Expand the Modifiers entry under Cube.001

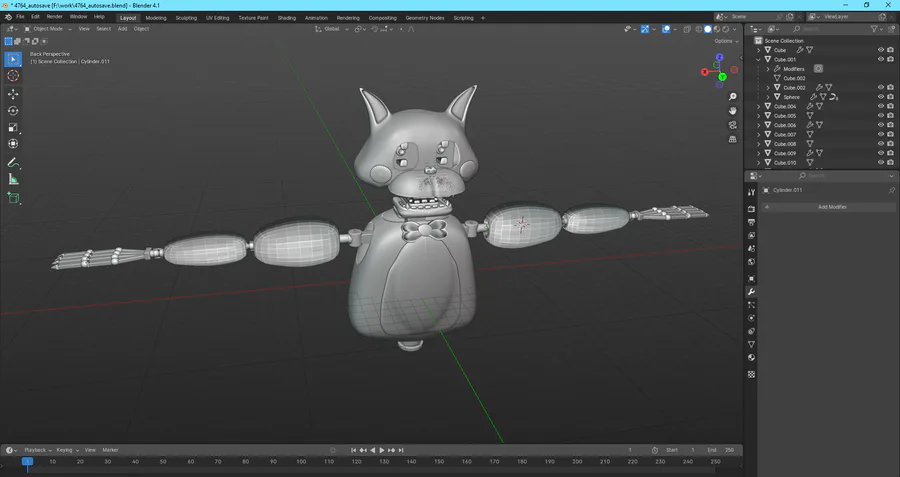point(768,69)
